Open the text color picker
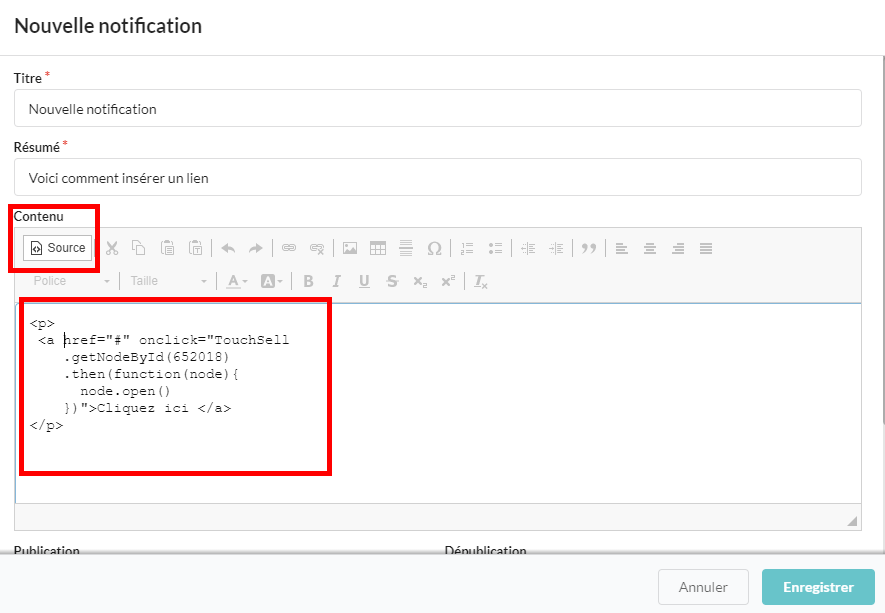 236,281
